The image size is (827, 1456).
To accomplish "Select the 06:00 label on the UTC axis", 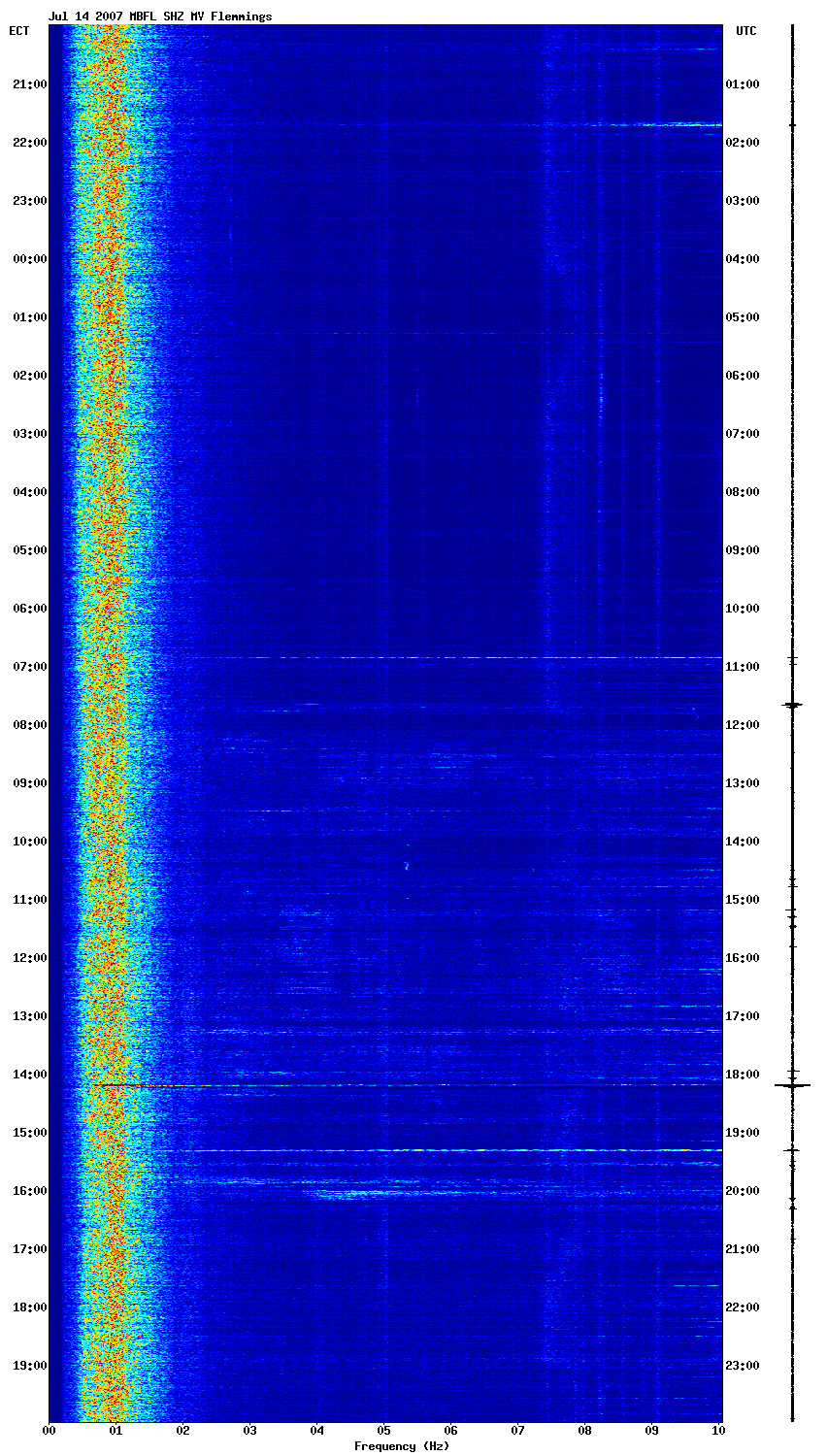I will pos(743,376).
